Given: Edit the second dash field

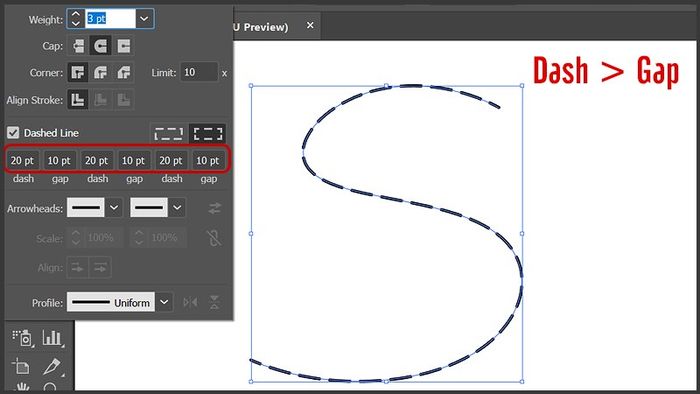Looking at the screenshot, I should (x=96, y=161).
